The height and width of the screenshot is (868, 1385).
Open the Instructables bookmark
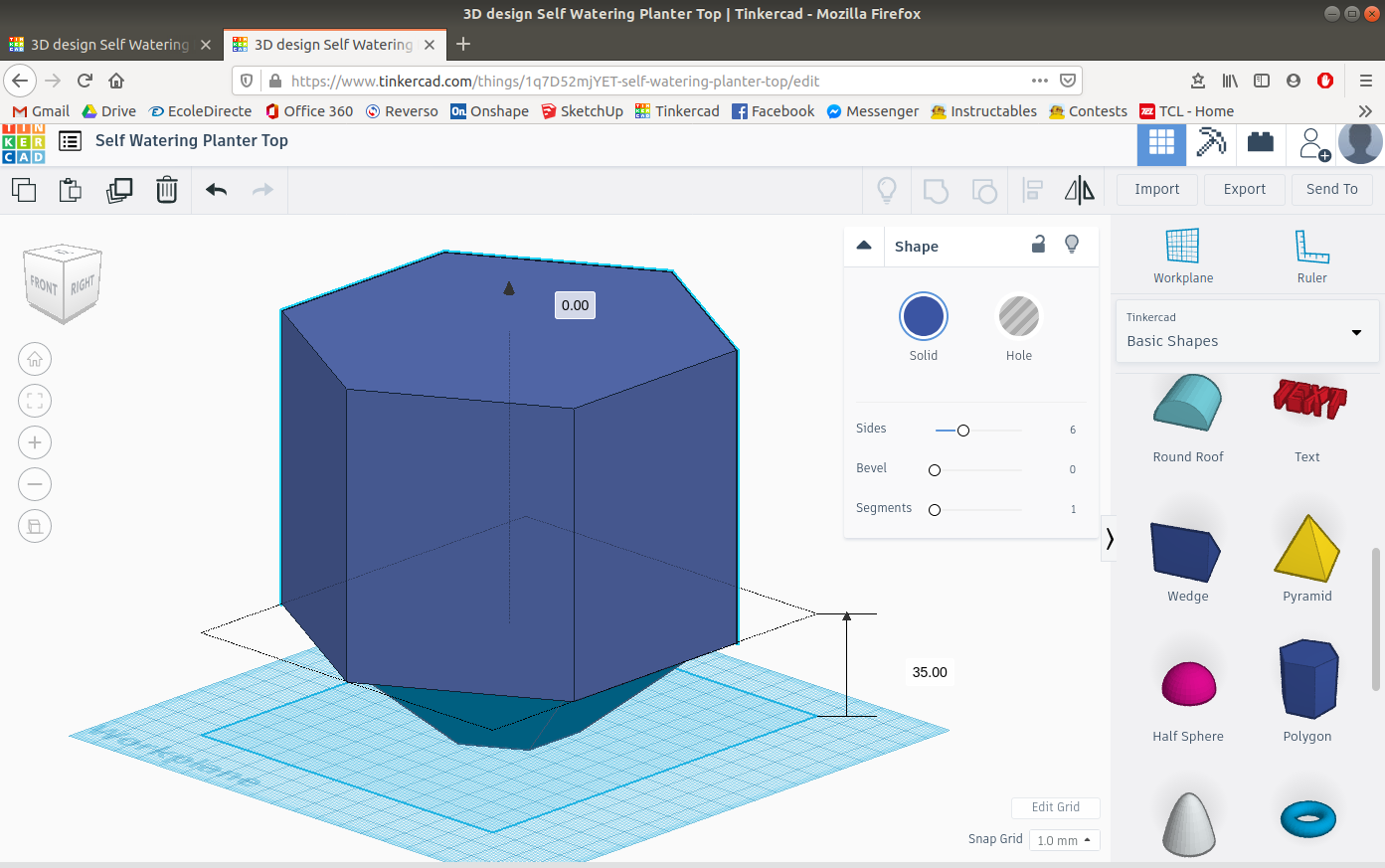(984, 111)
